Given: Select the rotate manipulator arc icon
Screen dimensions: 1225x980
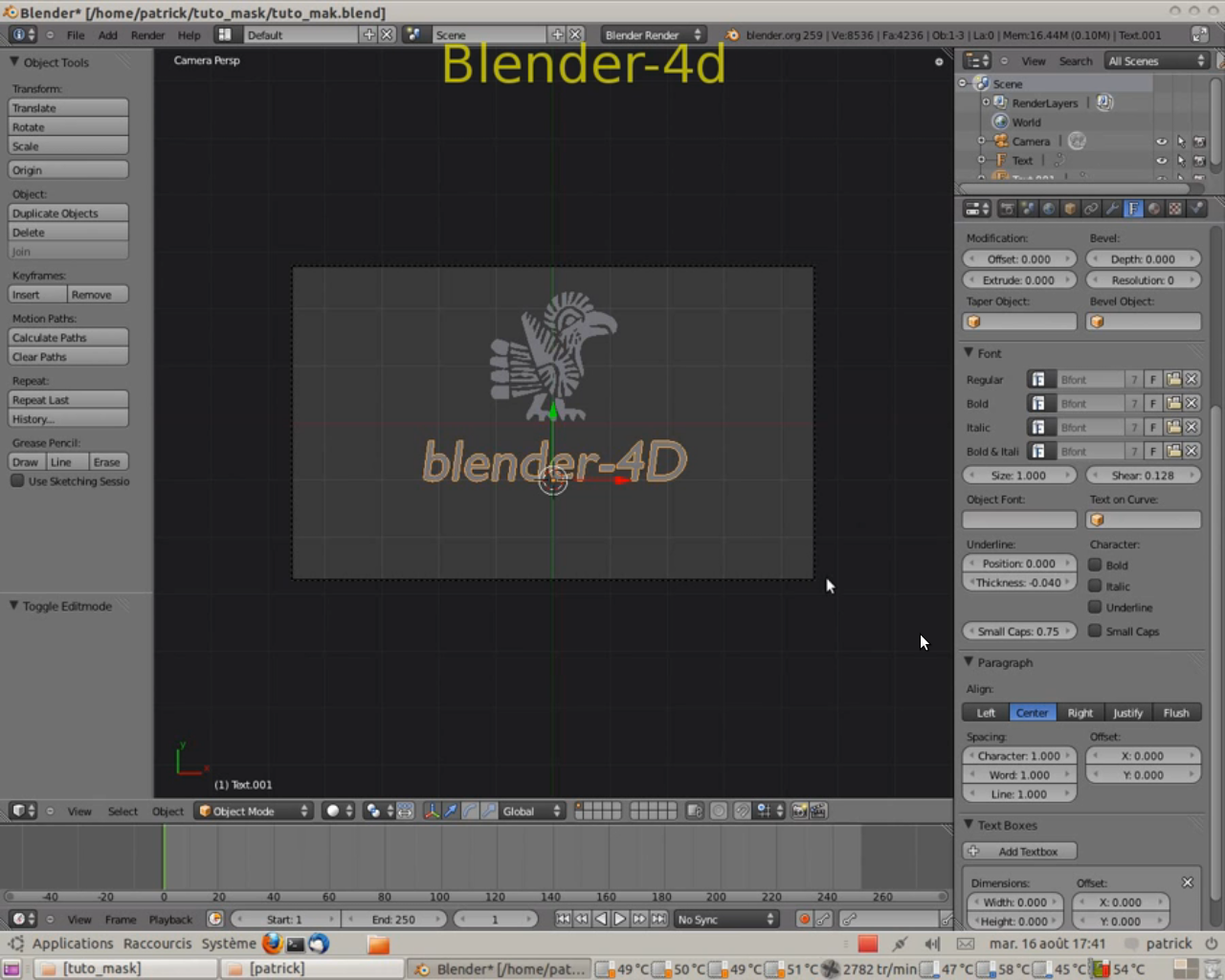Looking at the screenshot, I should (470, 811).
